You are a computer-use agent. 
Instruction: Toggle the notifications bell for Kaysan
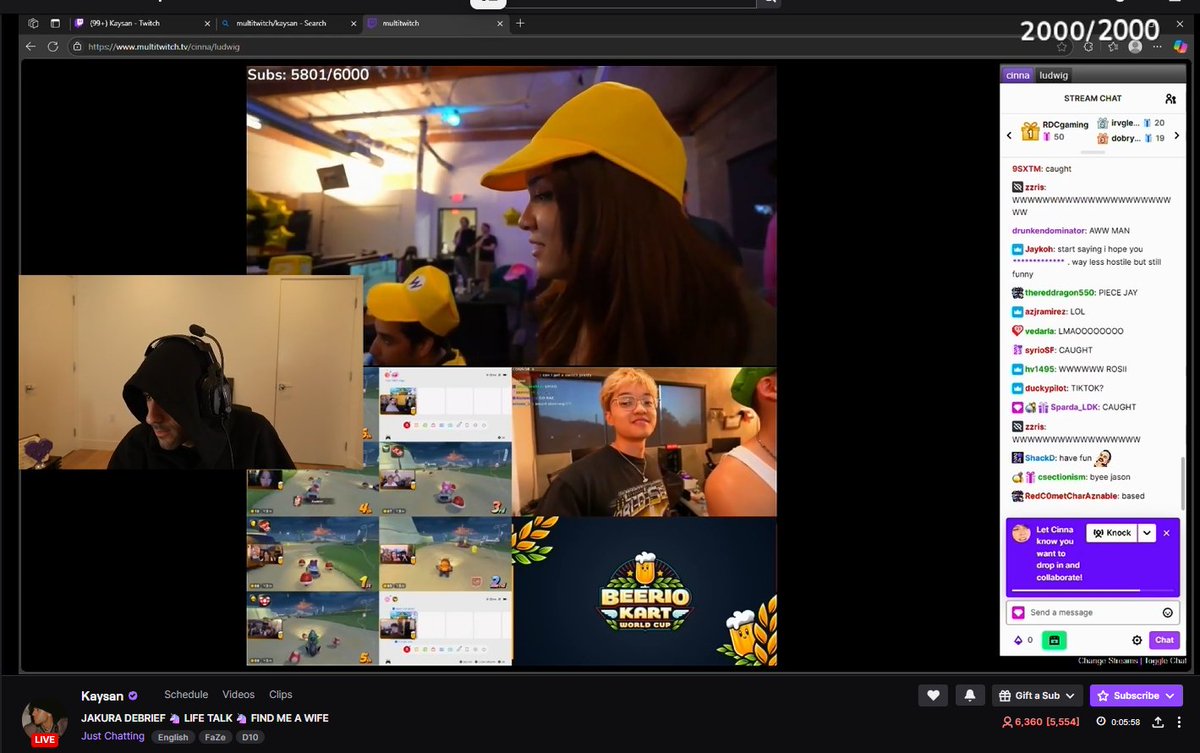[969, 695]
